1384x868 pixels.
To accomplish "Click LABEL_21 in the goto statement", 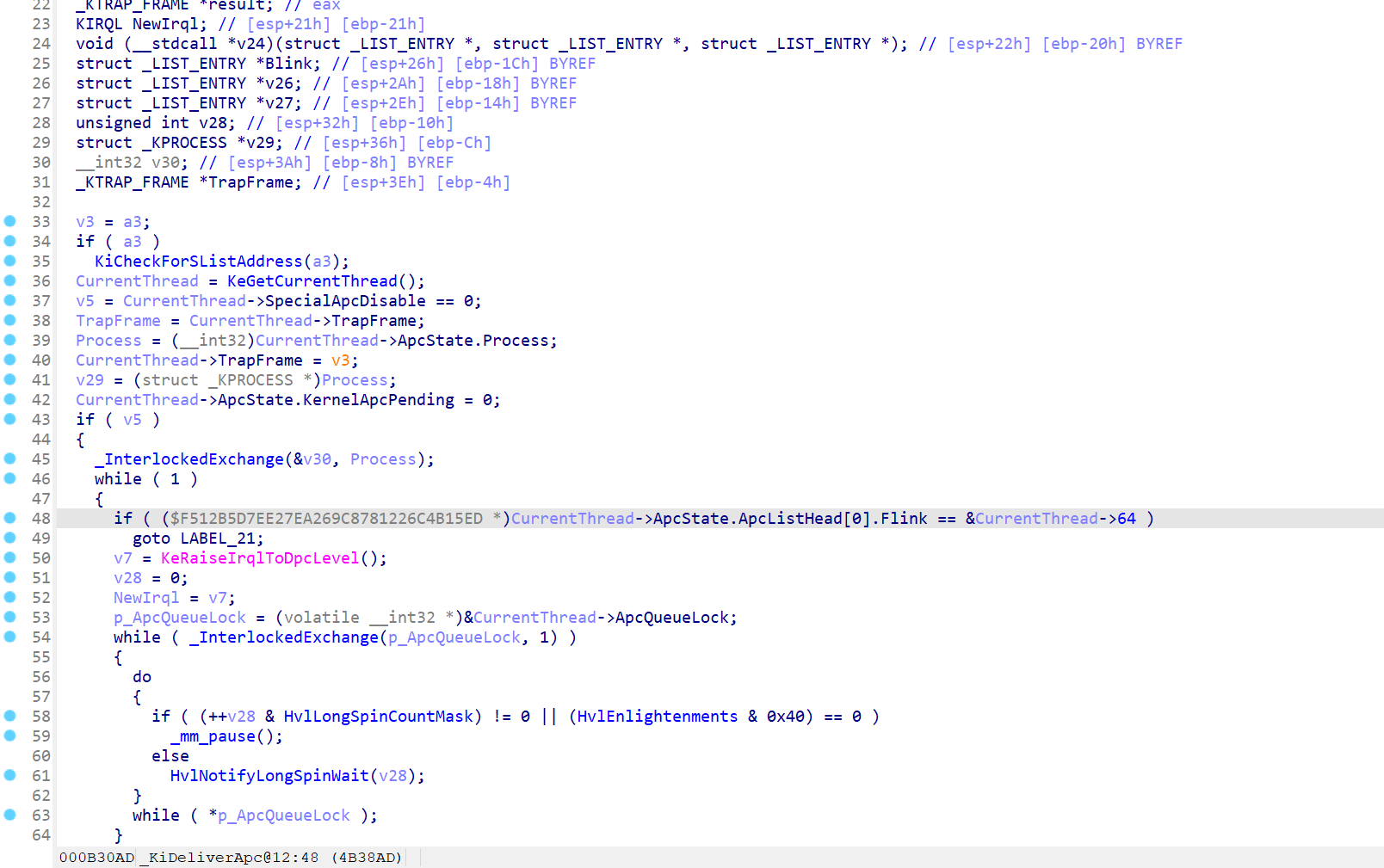I will [218, 539].
